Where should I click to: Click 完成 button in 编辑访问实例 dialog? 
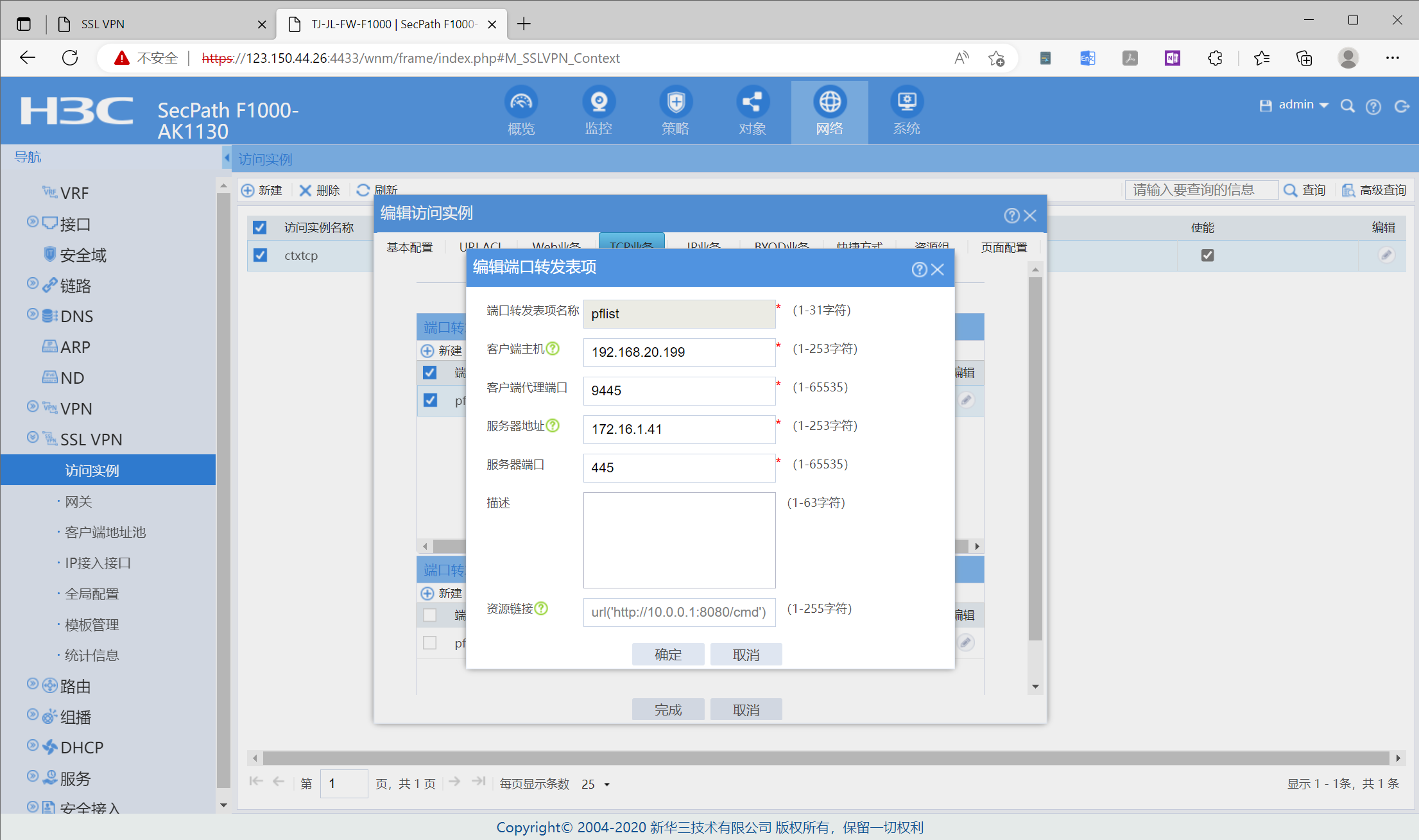point(667,710)
